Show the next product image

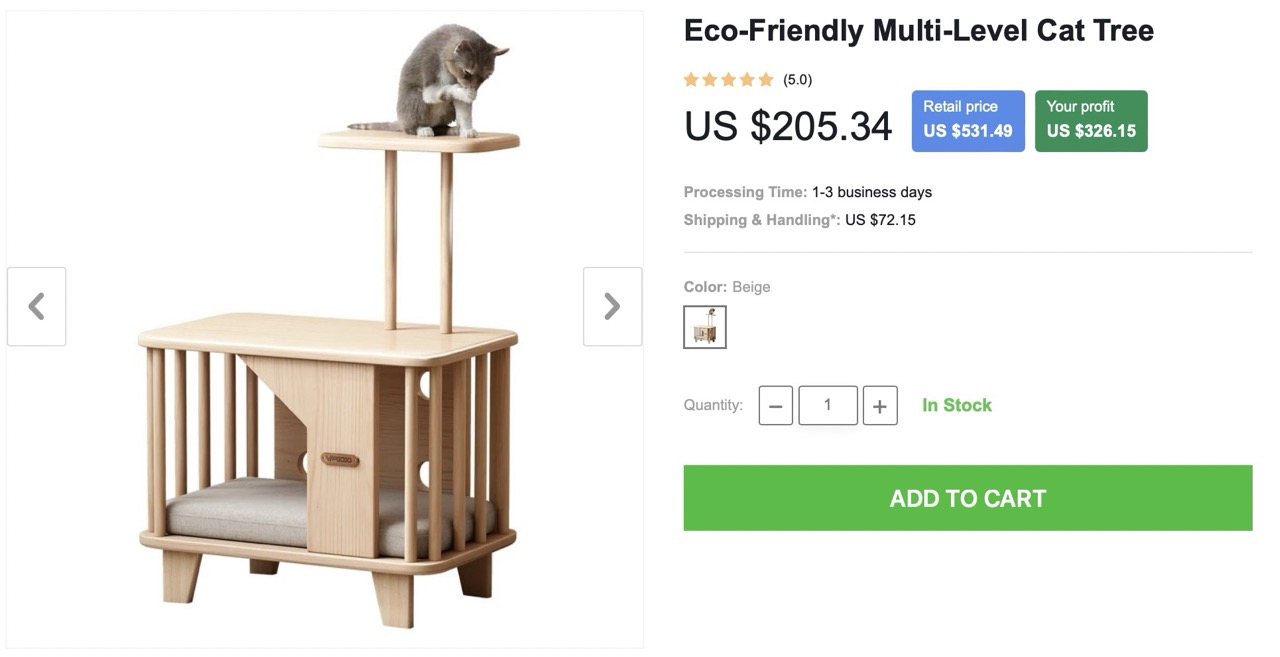(612, 306)
